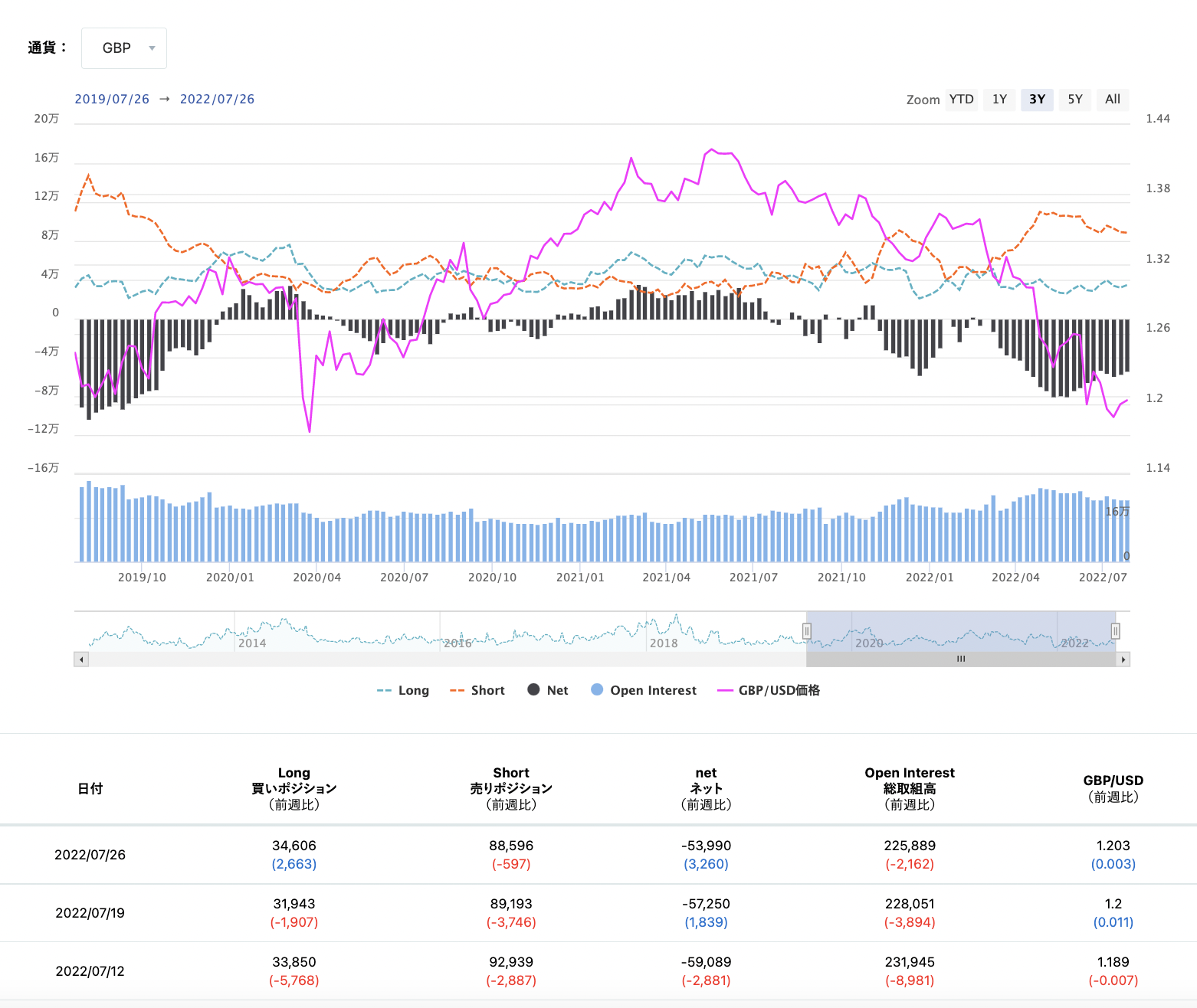The height and width of the screenshot is (1008, 1197).
Task: Click the 2022/07/26 date cell
Action: 90,855
